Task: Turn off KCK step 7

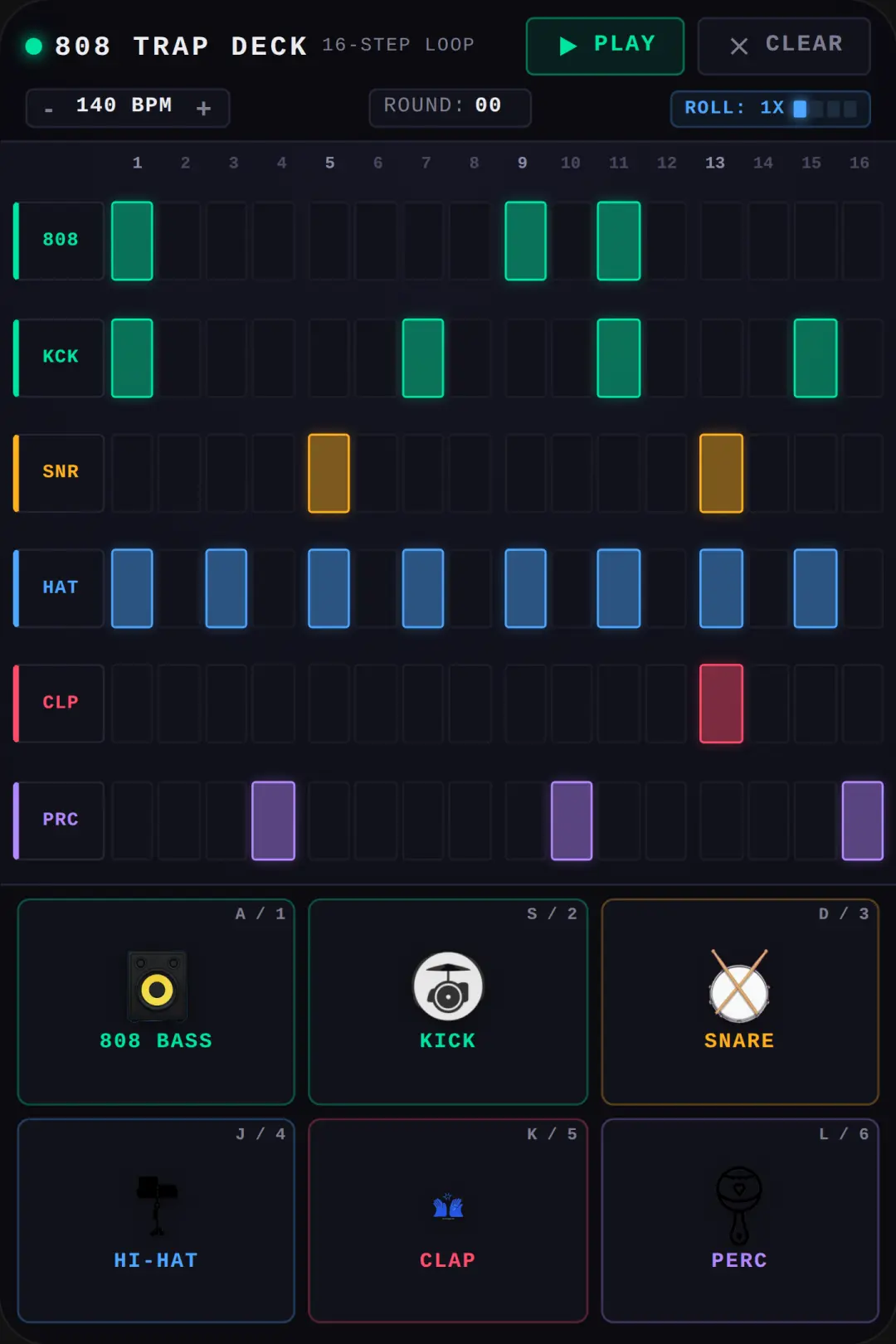Action: click(x=423, y=358)
